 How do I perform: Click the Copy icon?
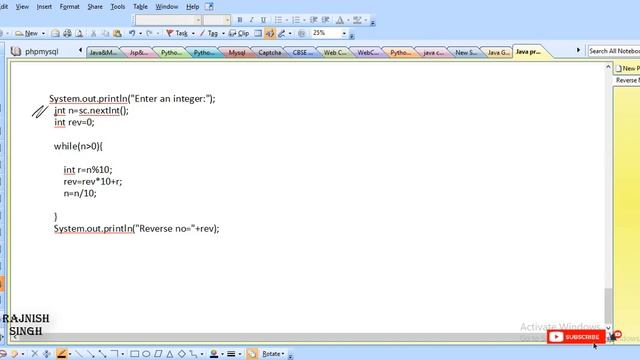tap(106, 33)
